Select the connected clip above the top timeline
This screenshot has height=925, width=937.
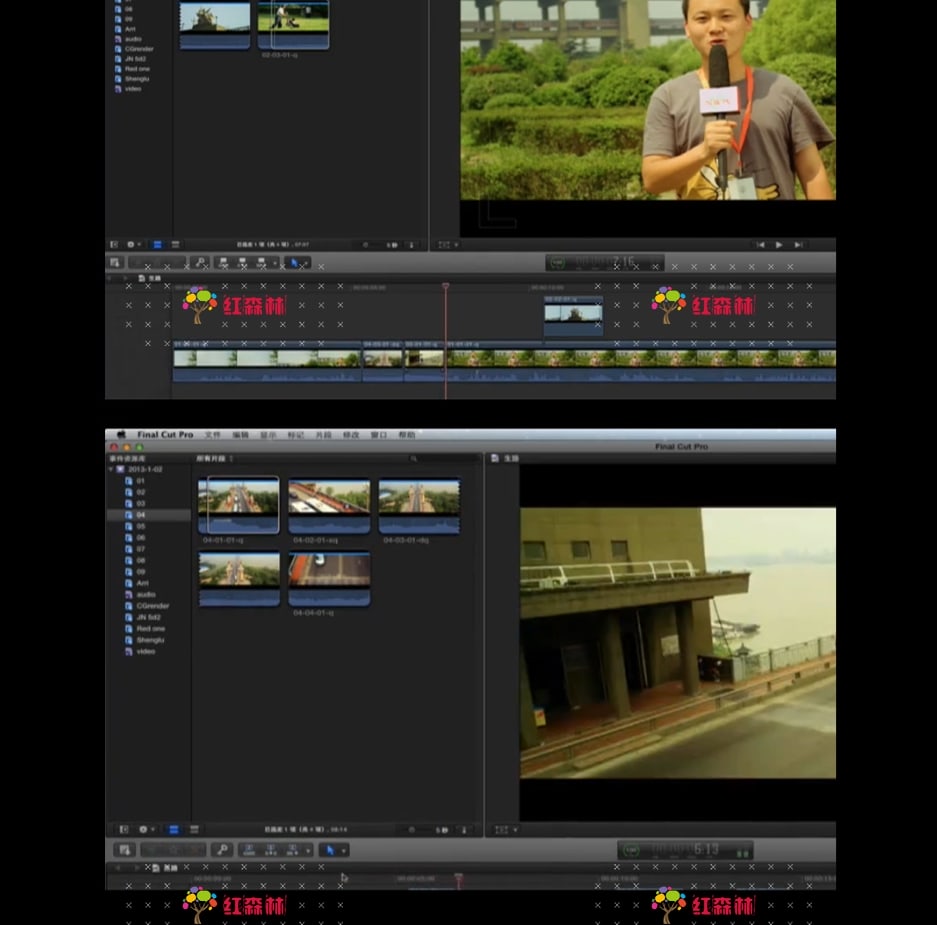(573, 316)
